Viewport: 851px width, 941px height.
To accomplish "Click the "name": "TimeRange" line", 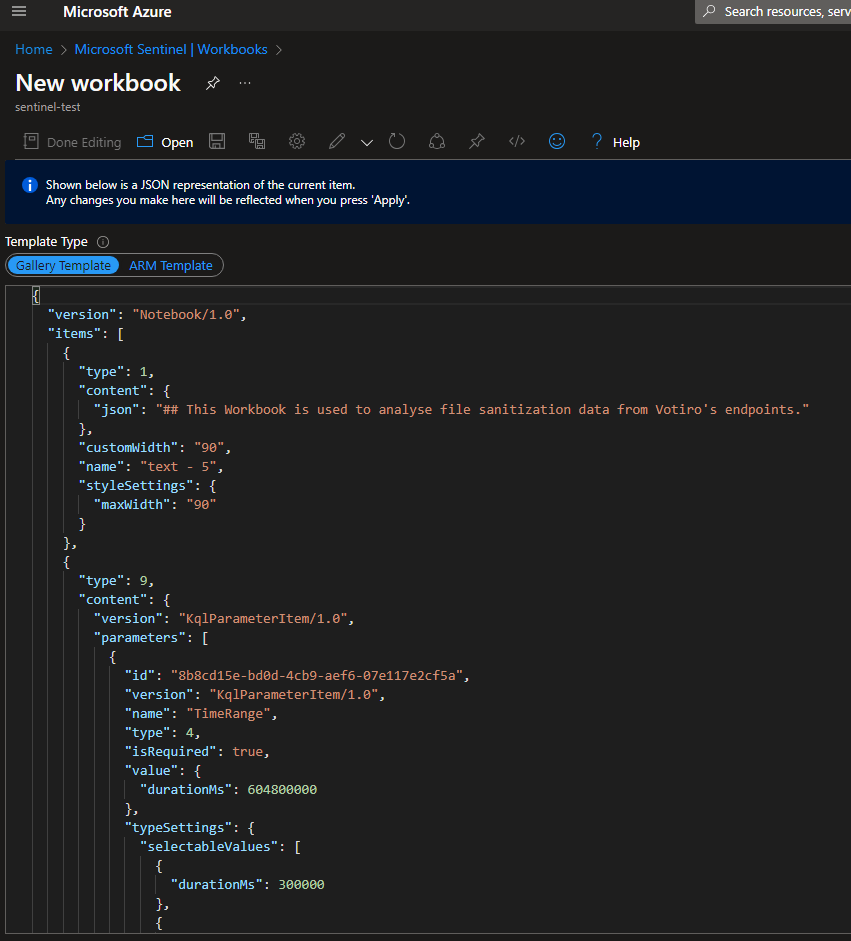I will coord(201,714).
